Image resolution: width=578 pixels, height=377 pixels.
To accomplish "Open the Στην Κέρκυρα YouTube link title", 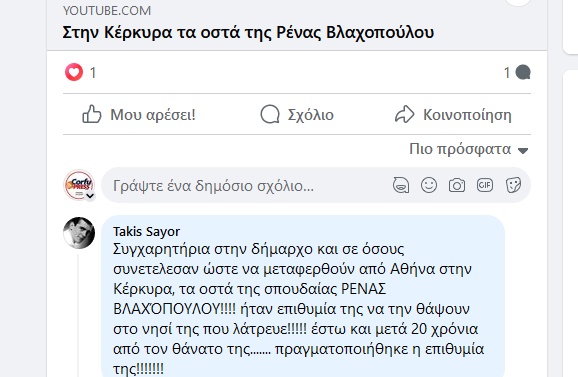I will (x=248, y=32).
